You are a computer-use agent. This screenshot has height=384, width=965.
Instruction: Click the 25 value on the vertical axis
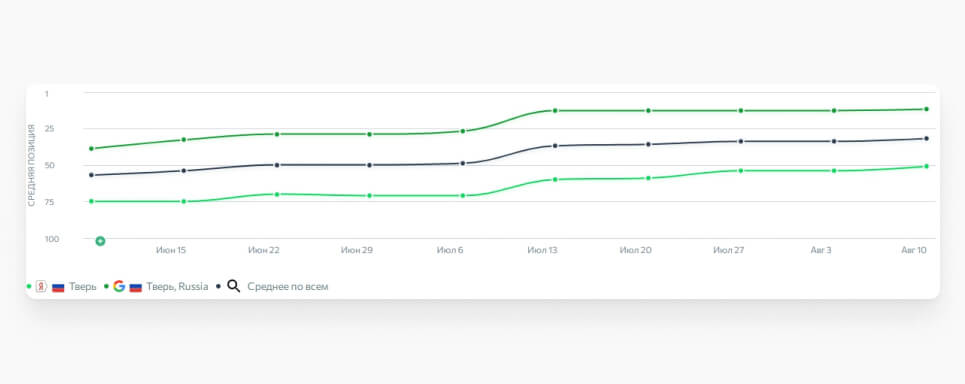49,129
